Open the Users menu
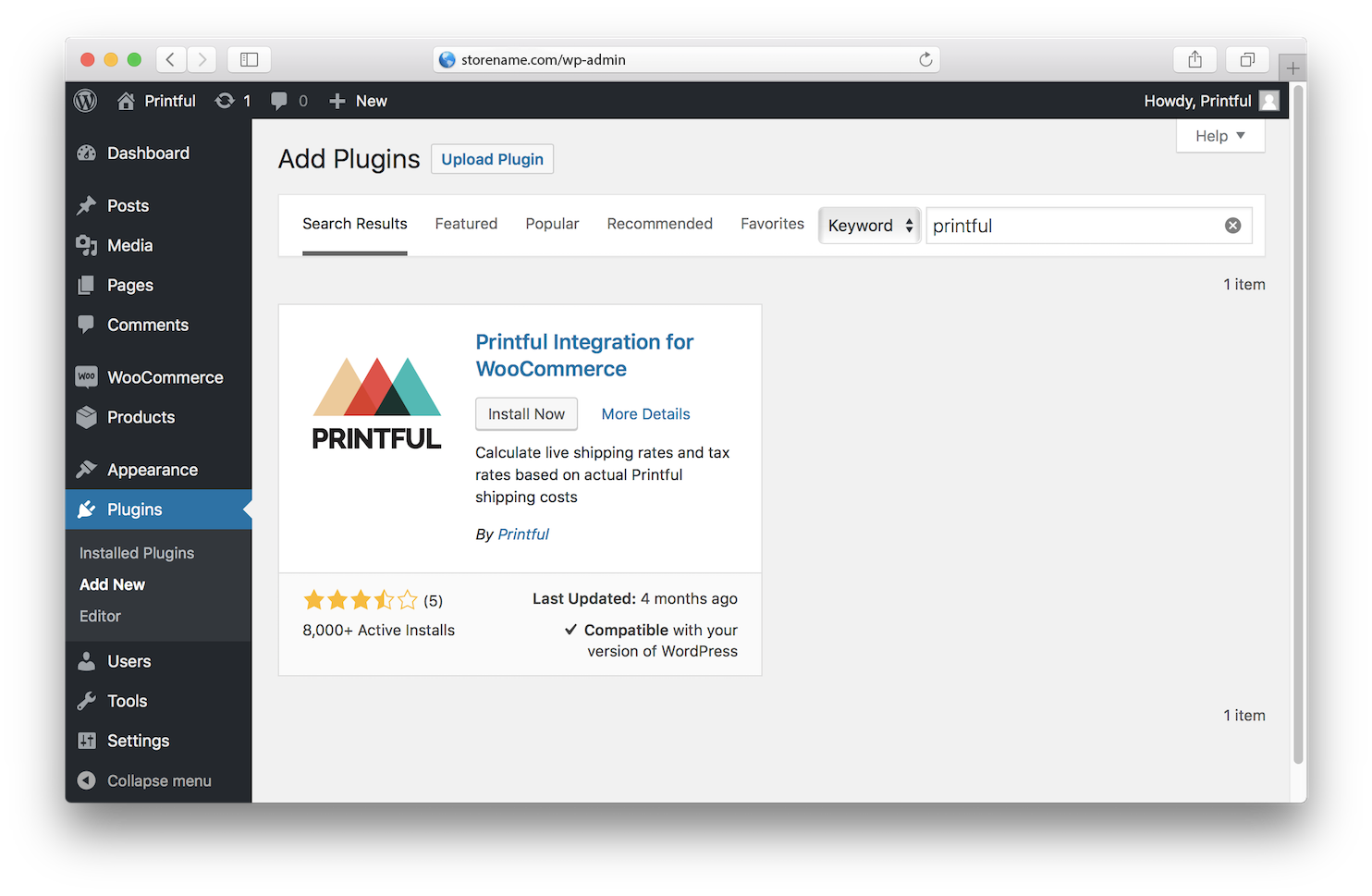1372x896 pixels. [x=158, y=662]
